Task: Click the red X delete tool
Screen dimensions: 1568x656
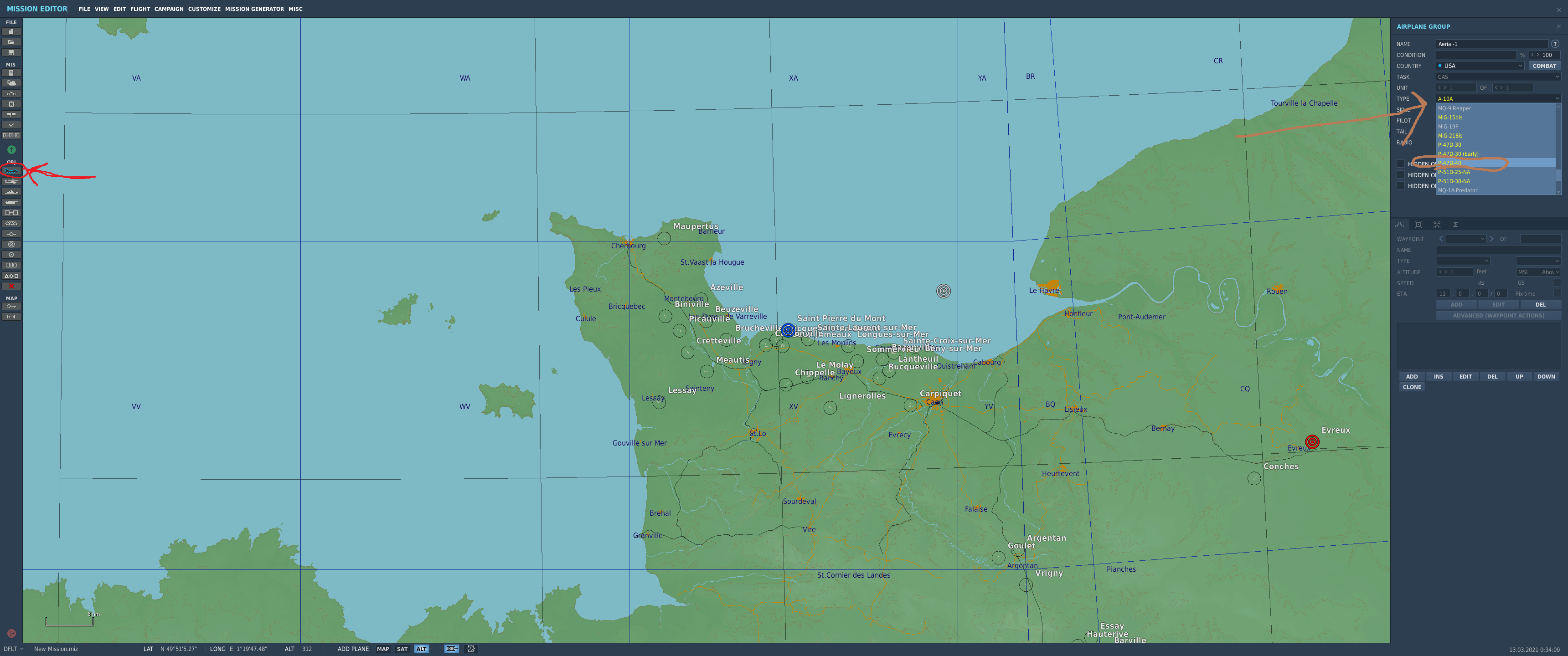Action: 11,286
